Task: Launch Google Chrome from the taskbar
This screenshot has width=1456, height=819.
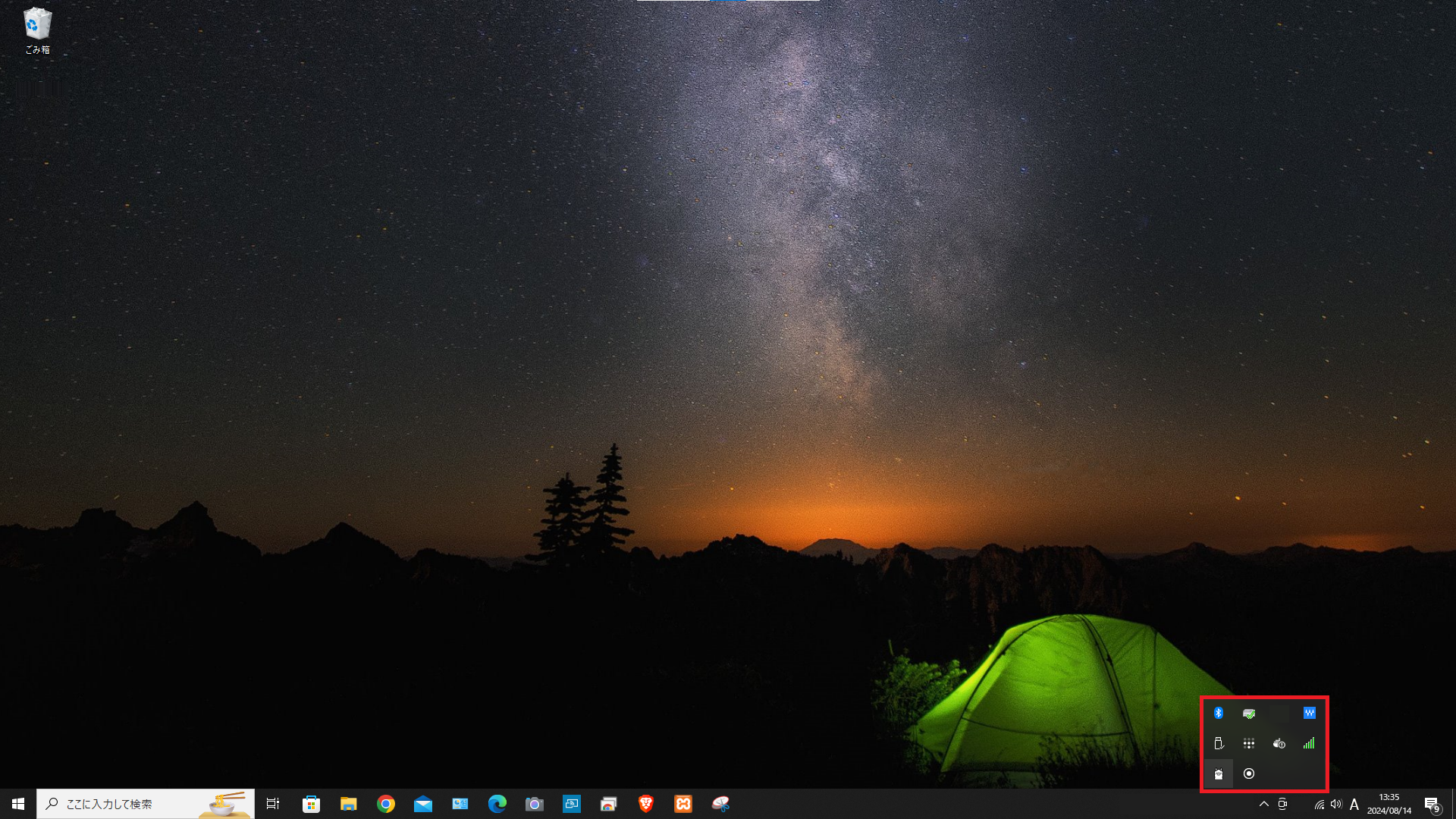Action: coord(386,804)
